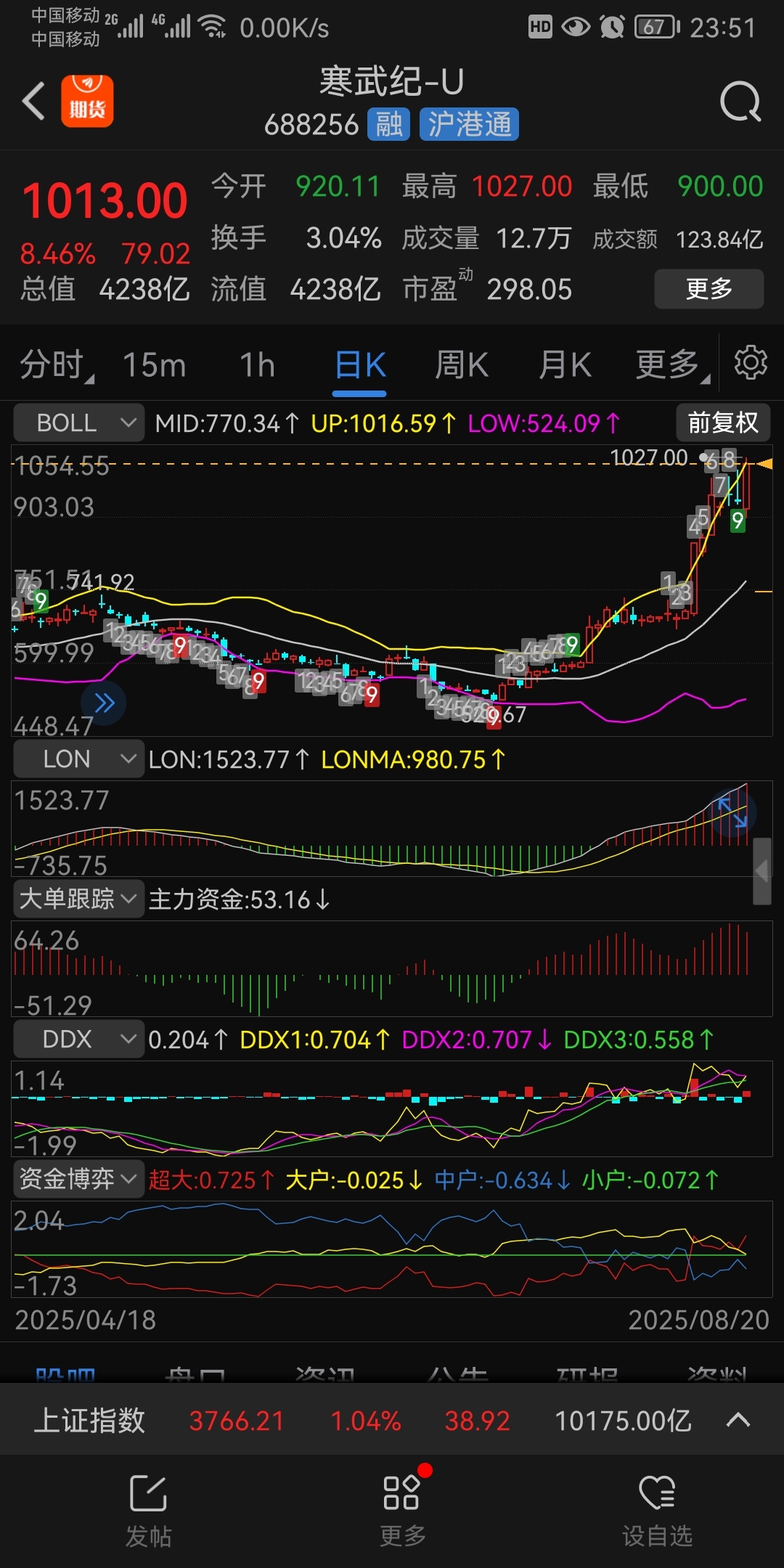Viewport: 784px width, 1568px height.
Task: Toggle the 前复权 adjustment button
Action: tap(723, 422)
